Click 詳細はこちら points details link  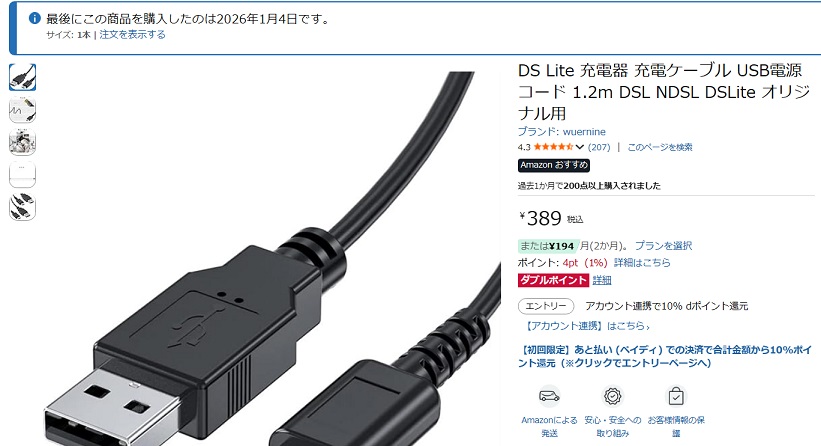tap(642, 262)
